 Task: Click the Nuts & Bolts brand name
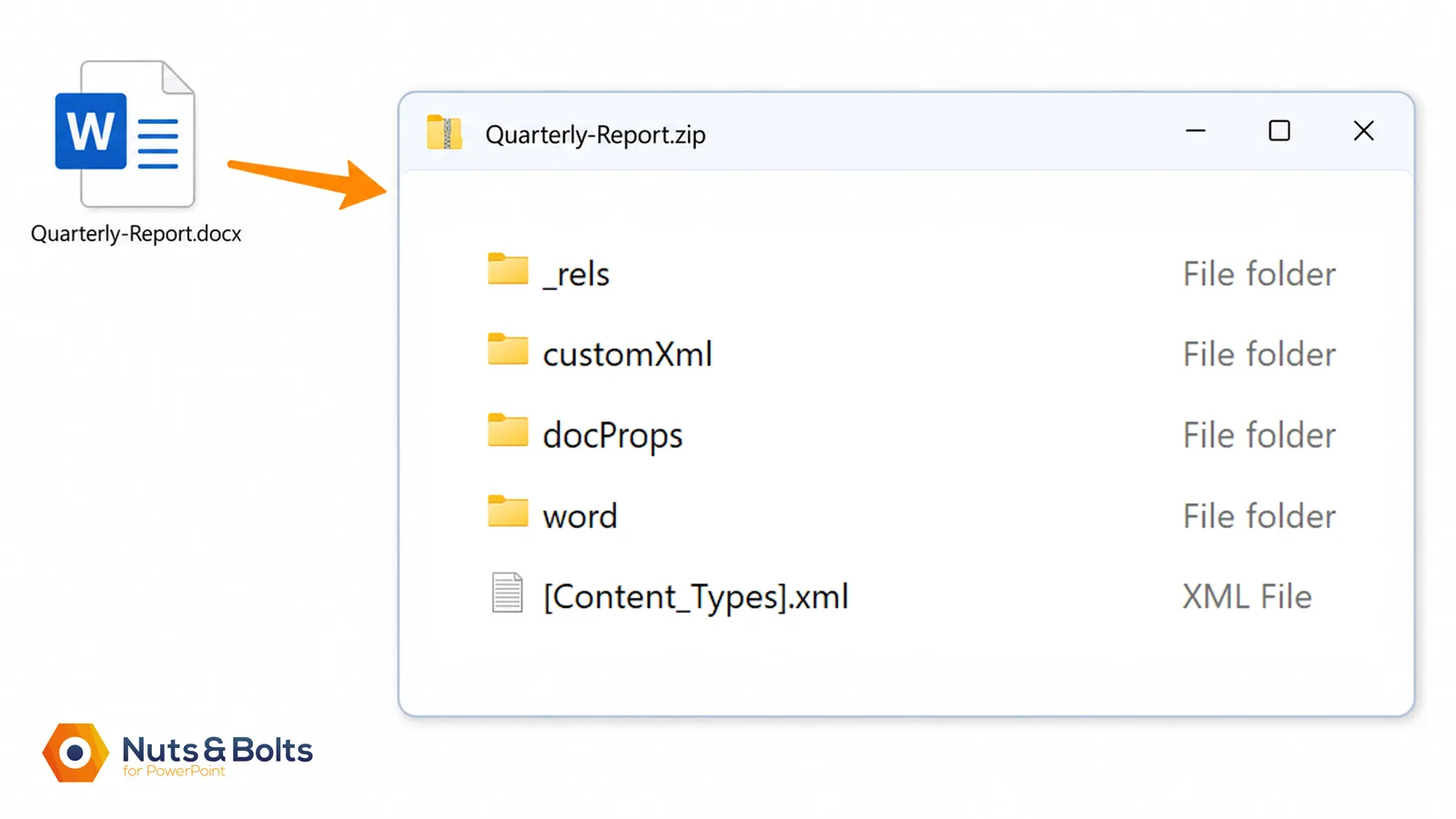[x=217, y=750]
